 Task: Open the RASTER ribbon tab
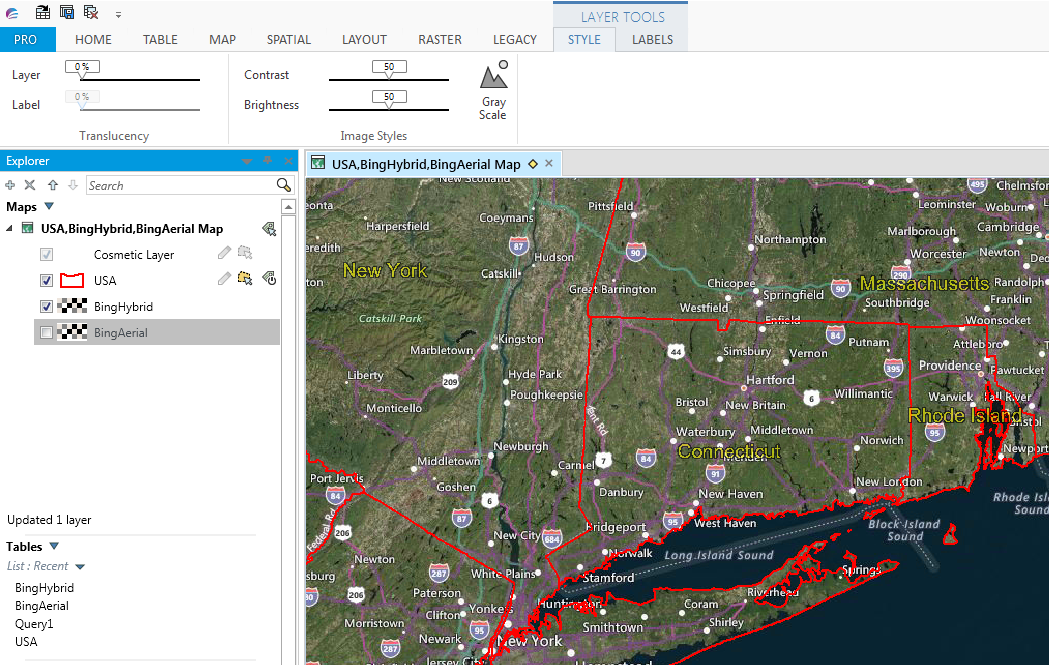click(x=439, y=39)
